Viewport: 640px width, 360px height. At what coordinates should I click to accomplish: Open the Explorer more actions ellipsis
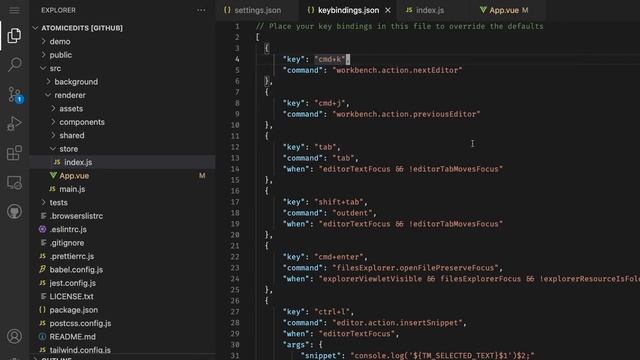pyautogui.click(x=201, y=10)
